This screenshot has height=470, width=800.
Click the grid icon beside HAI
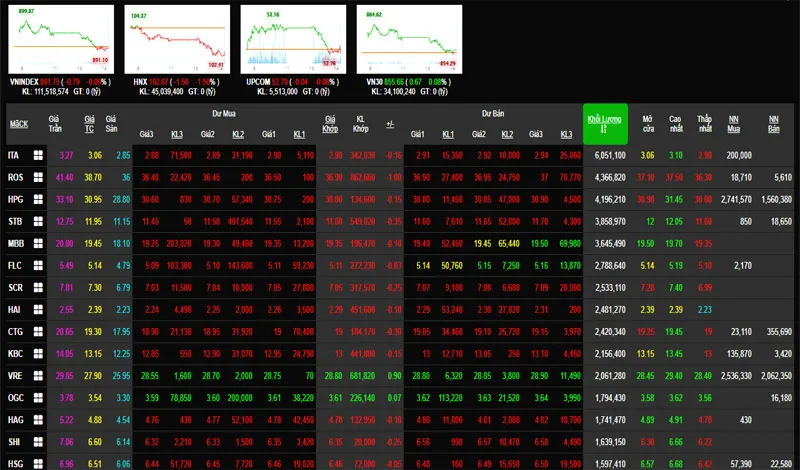click(38, 310)
